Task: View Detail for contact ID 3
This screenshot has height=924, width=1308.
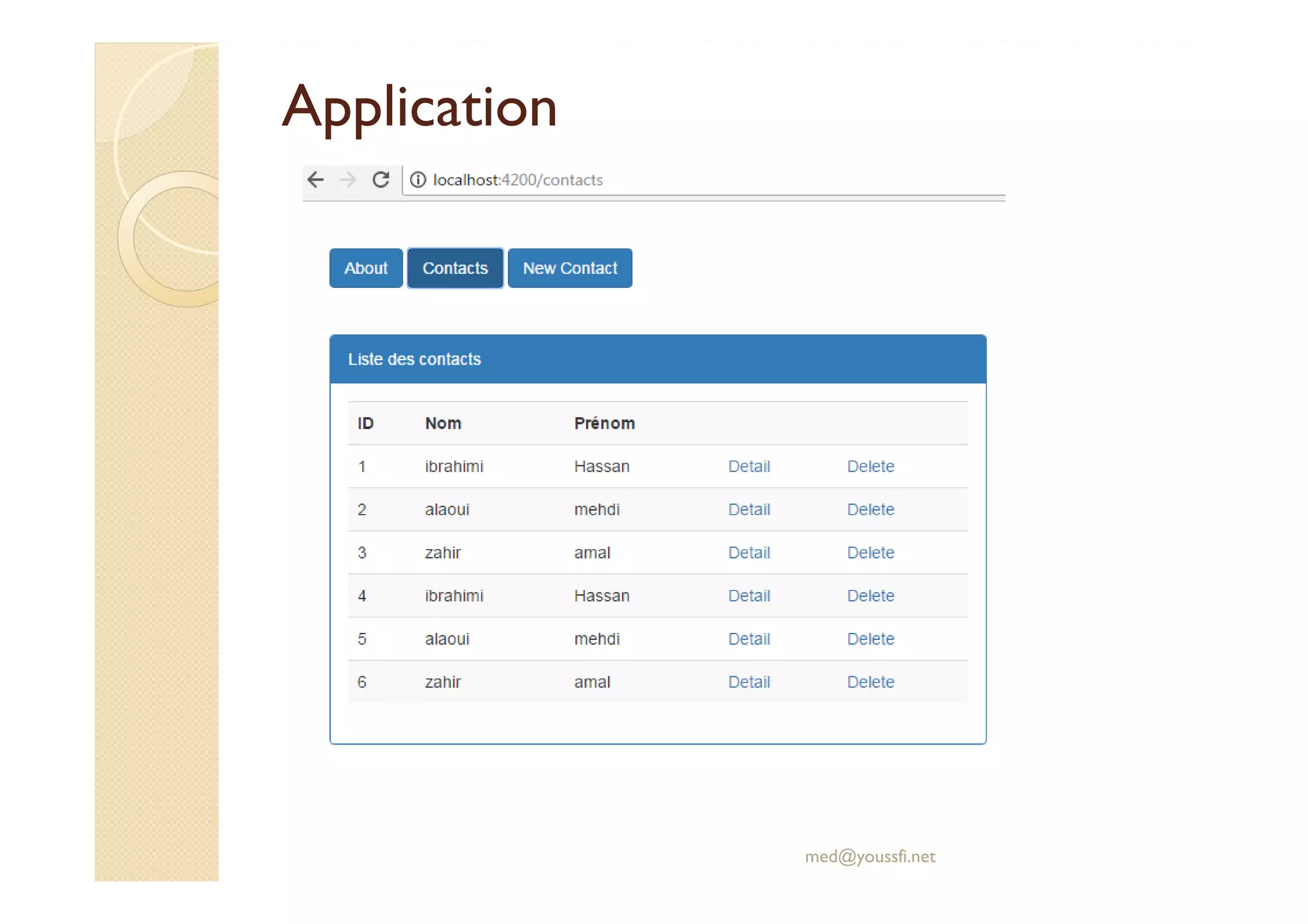Action: point(749,552)
